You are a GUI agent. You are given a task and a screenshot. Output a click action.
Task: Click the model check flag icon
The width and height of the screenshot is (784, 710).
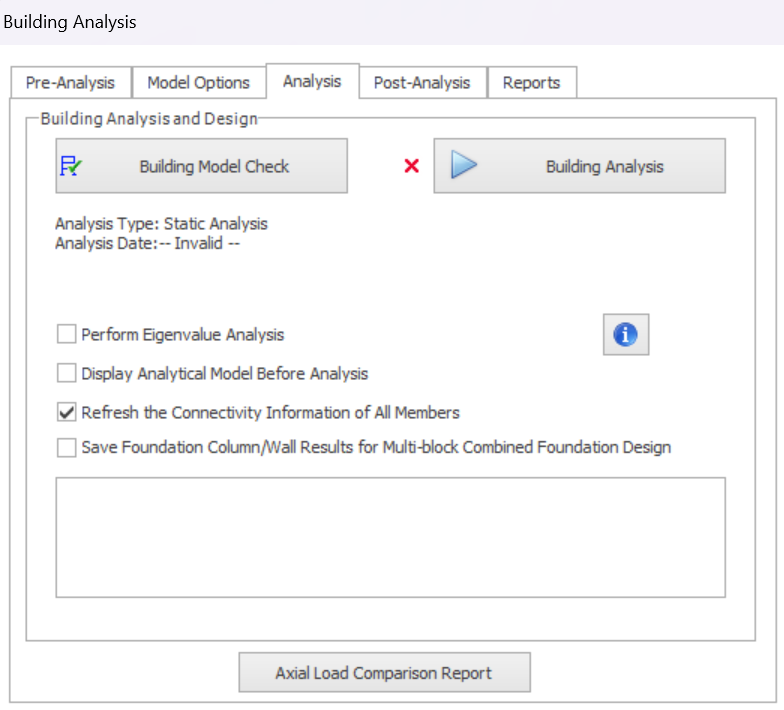71,166
